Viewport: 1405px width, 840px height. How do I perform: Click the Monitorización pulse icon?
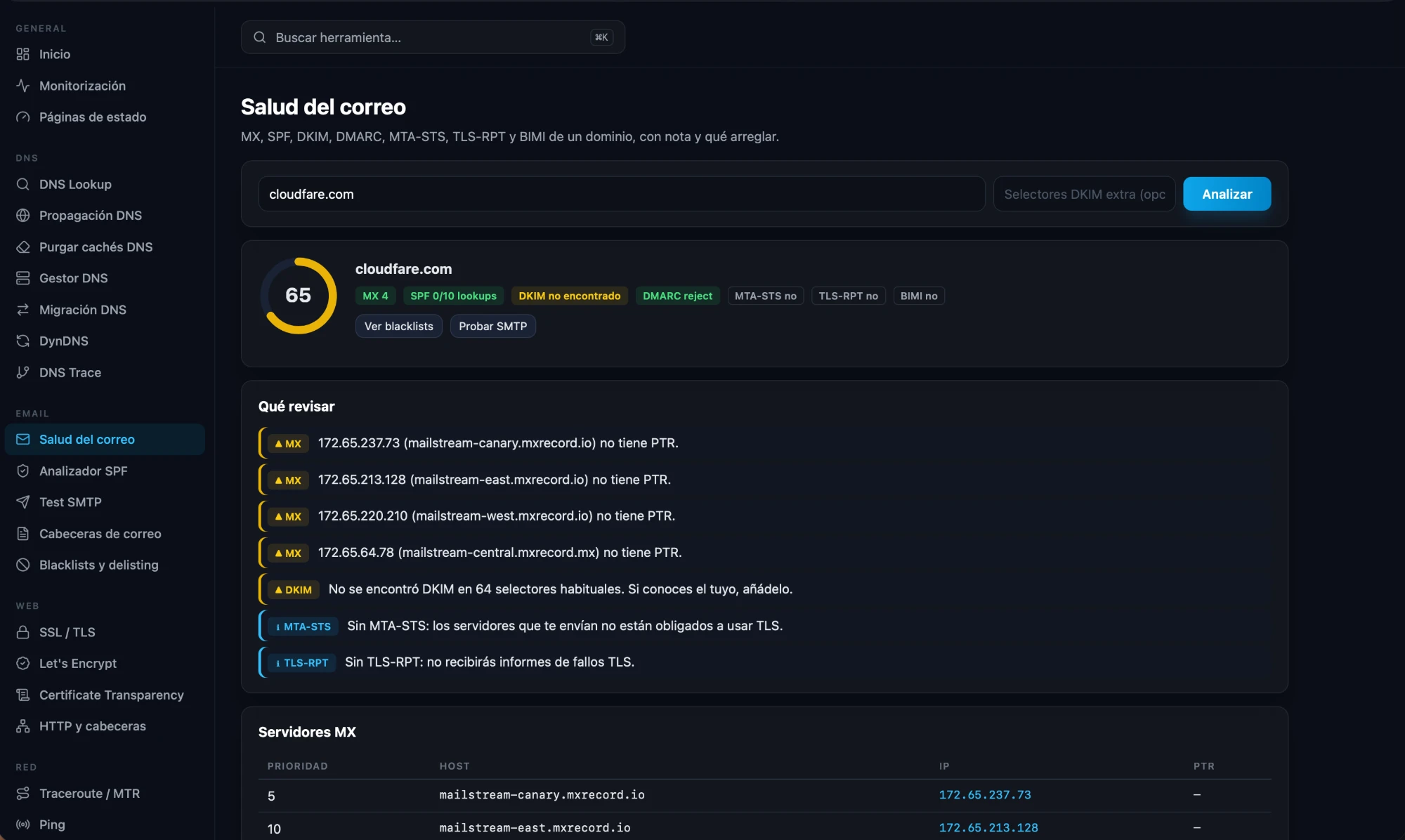tap(23, 86)
